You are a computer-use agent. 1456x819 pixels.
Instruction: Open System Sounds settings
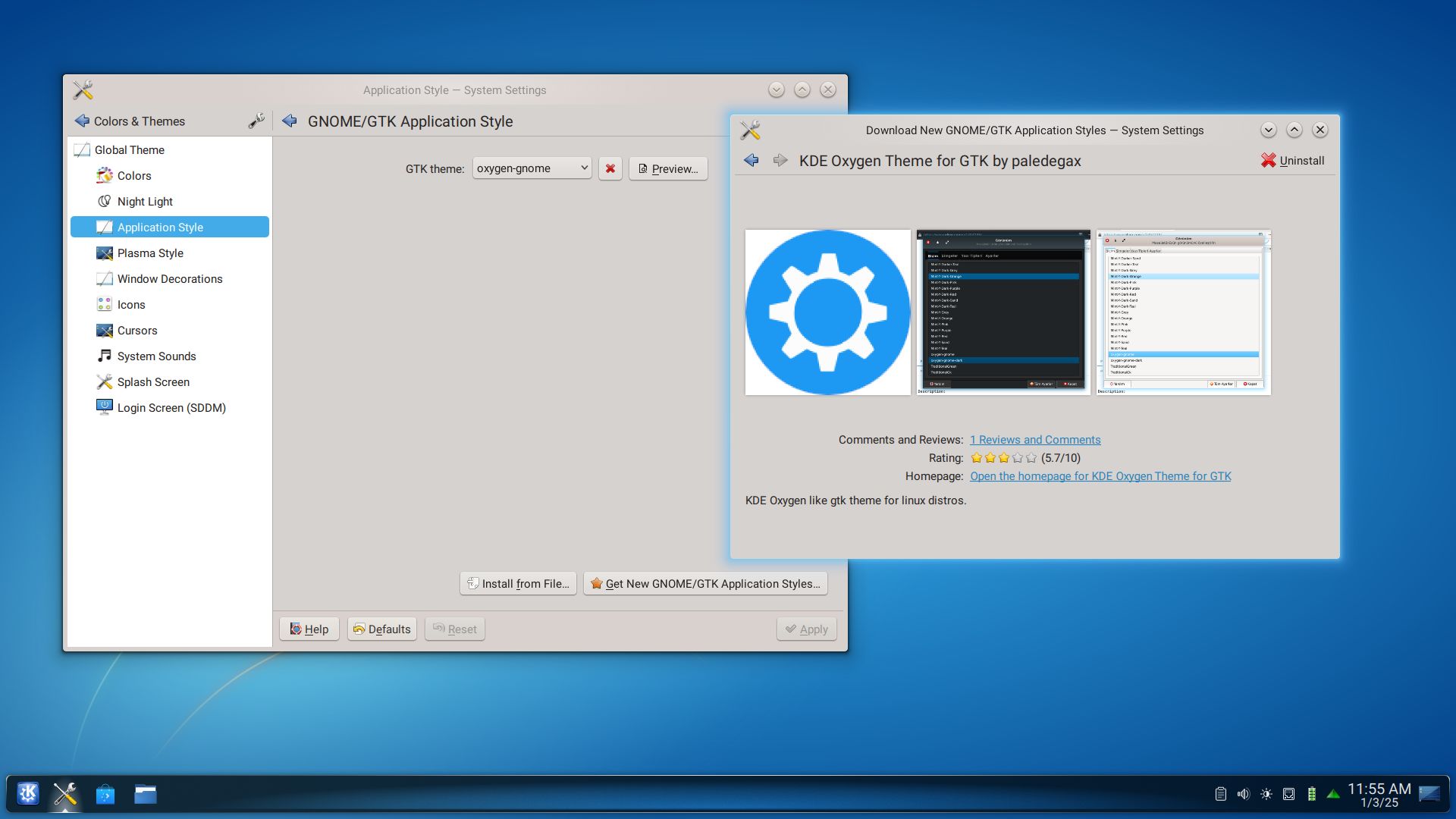click(x=156, y=356)
